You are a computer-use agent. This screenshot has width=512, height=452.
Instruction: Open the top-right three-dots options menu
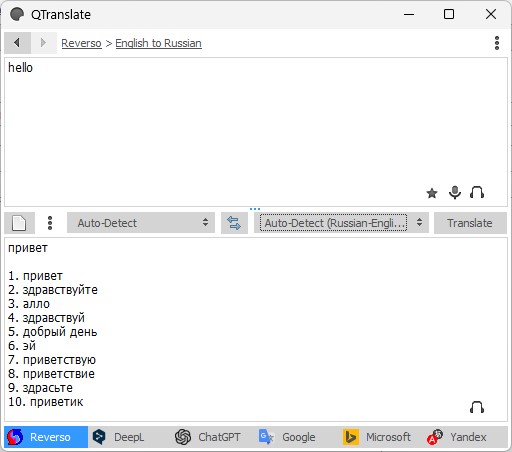click(x=497, y=43)
